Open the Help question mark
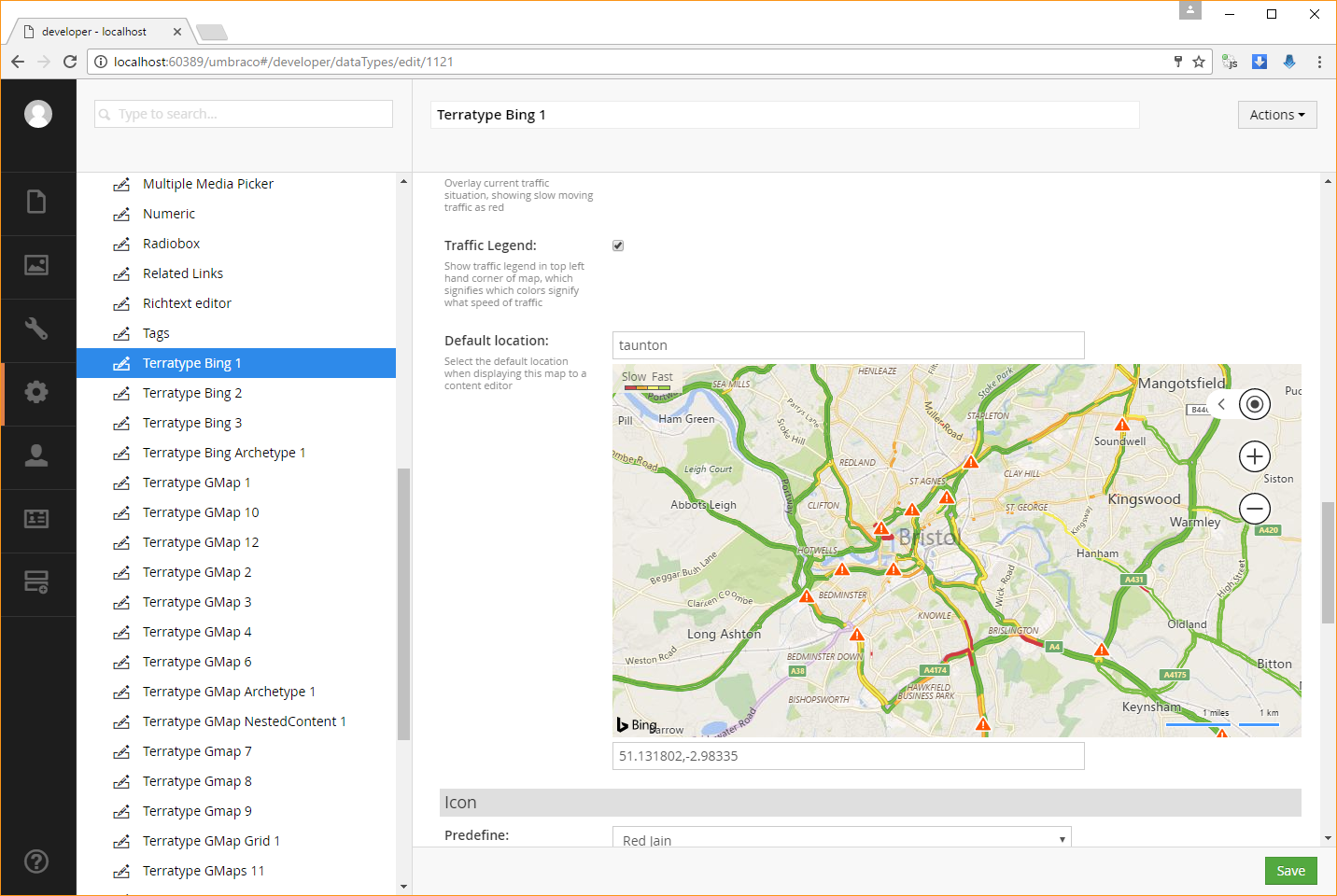Screen dimensions: 1337x896 pyautogui.click(x=36, y=861)
